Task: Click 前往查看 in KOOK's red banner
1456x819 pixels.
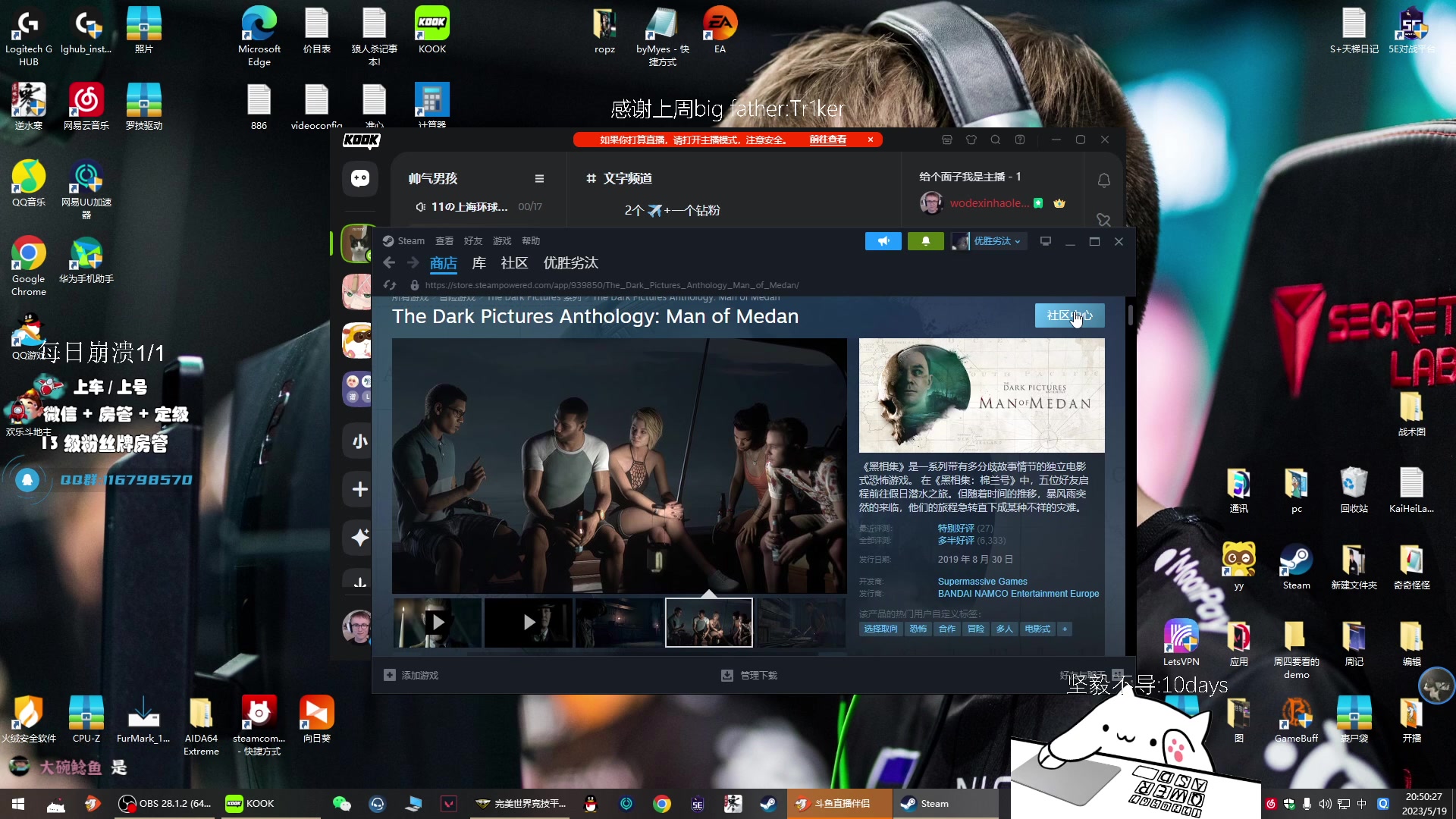Action: click(827, 140)
